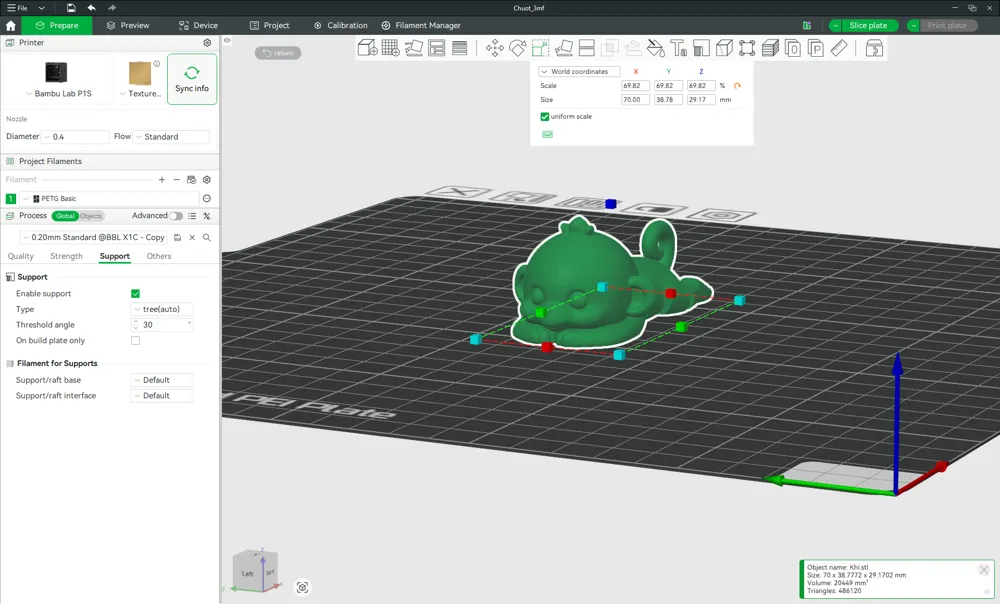Click the camera reset icon near view cube
Viewport: 1000px width, 604px height.
[x=302, y=587]
